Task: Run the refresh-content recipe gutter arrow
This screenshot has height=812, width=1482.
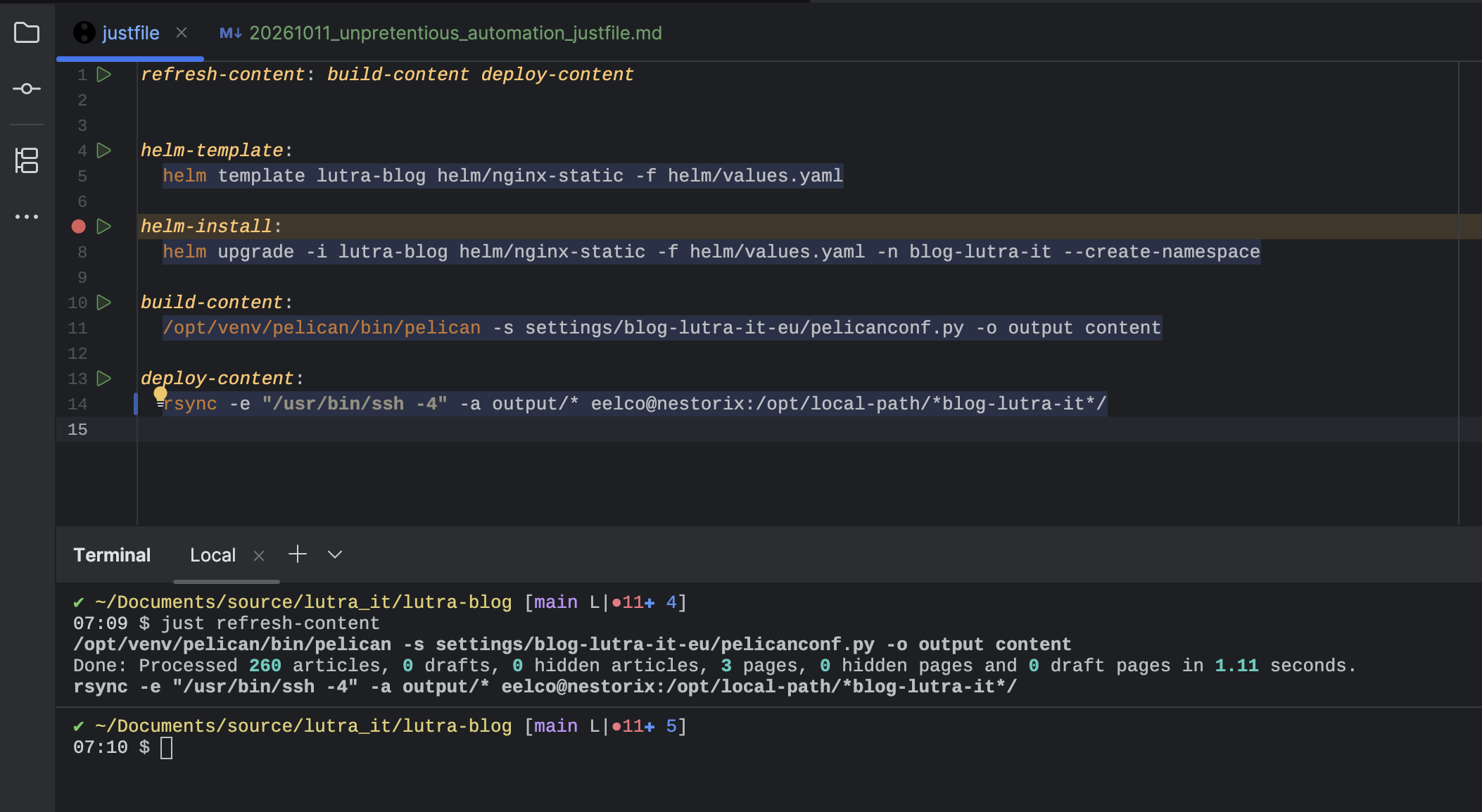Action: pyautogui.click(x=104, y=75)
